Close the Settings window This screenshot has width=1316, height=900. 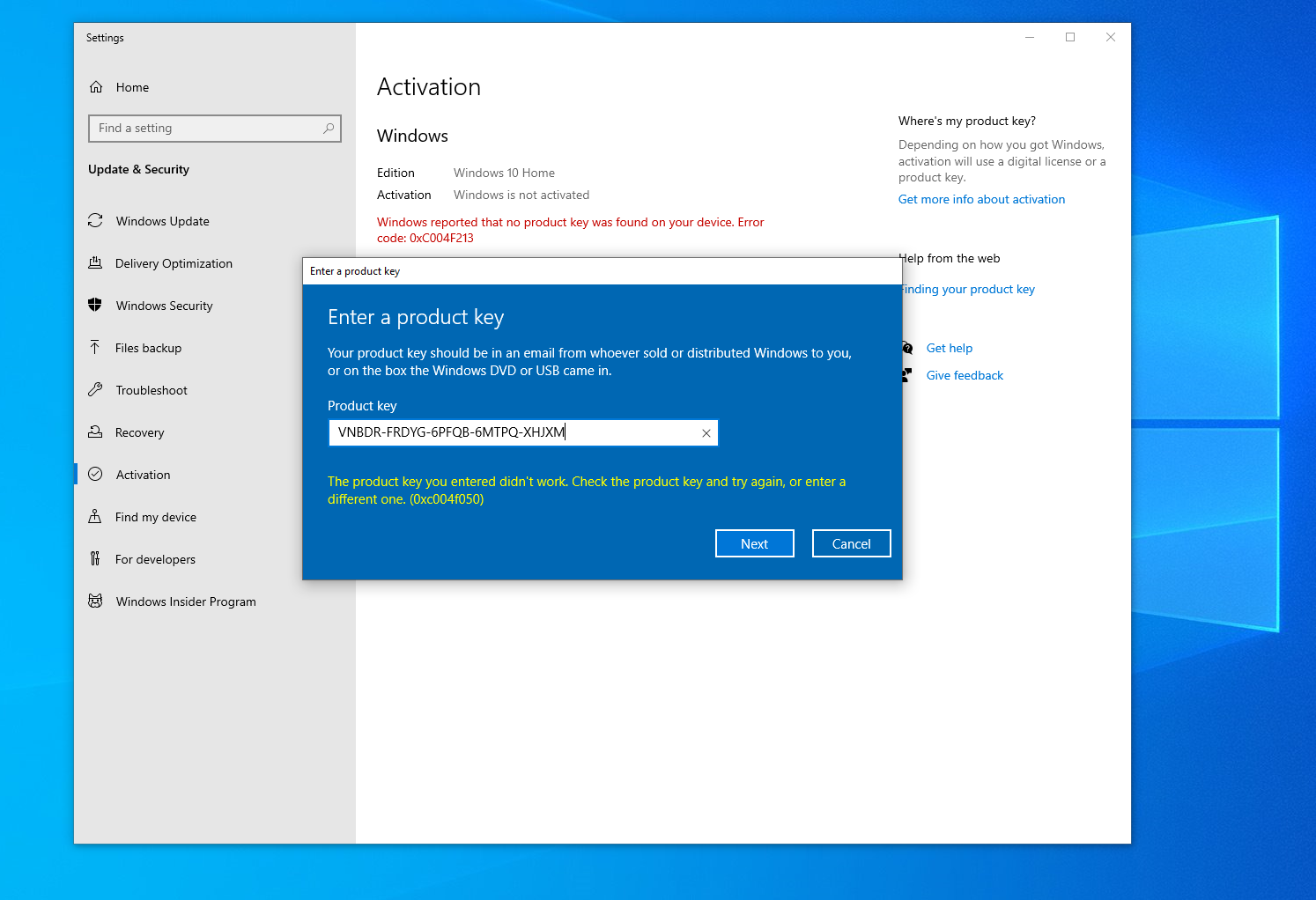click(x=1111, y=37)
